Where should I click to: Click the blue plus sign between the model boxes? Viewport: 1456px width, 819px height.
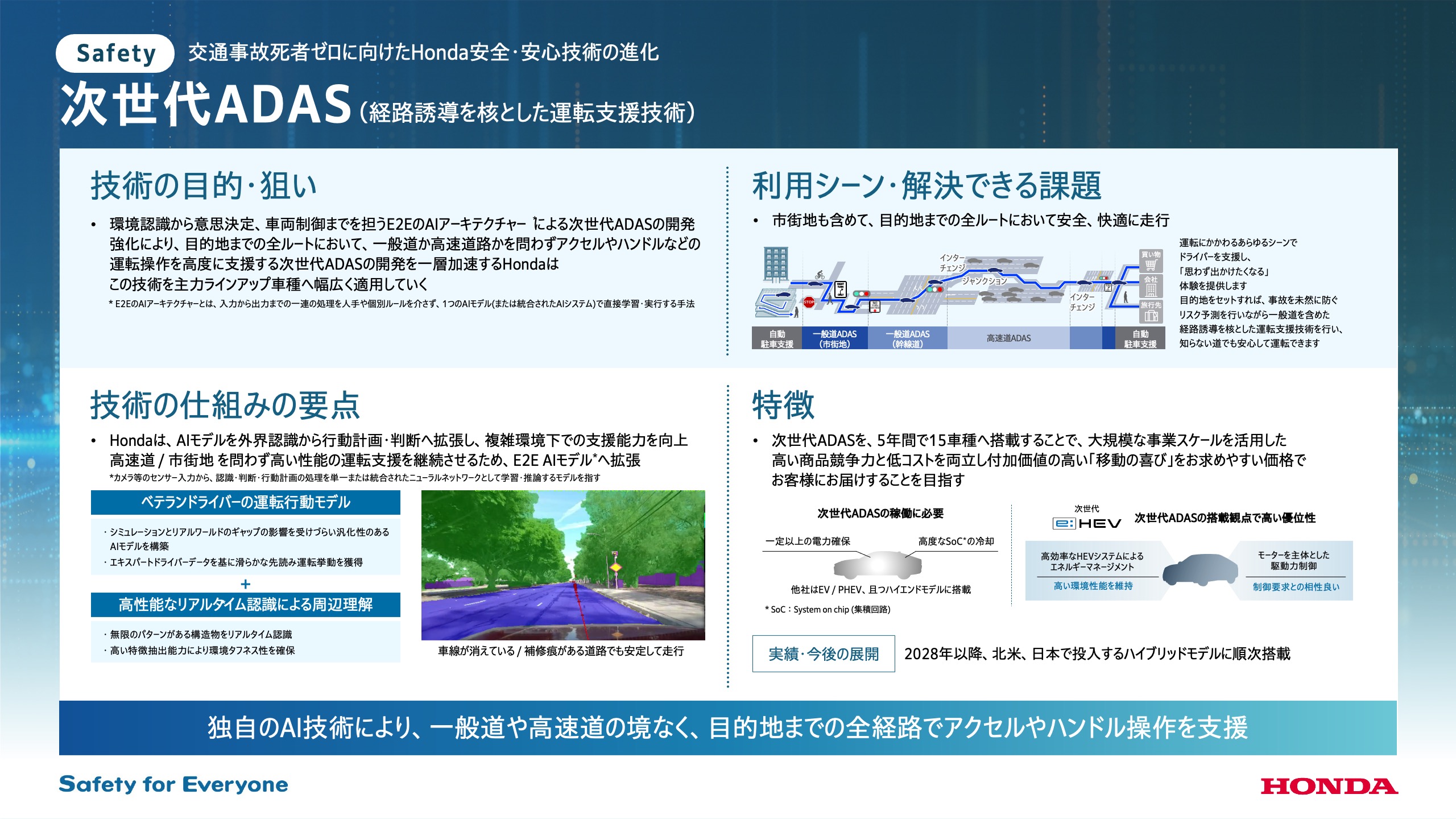(246, 584)
